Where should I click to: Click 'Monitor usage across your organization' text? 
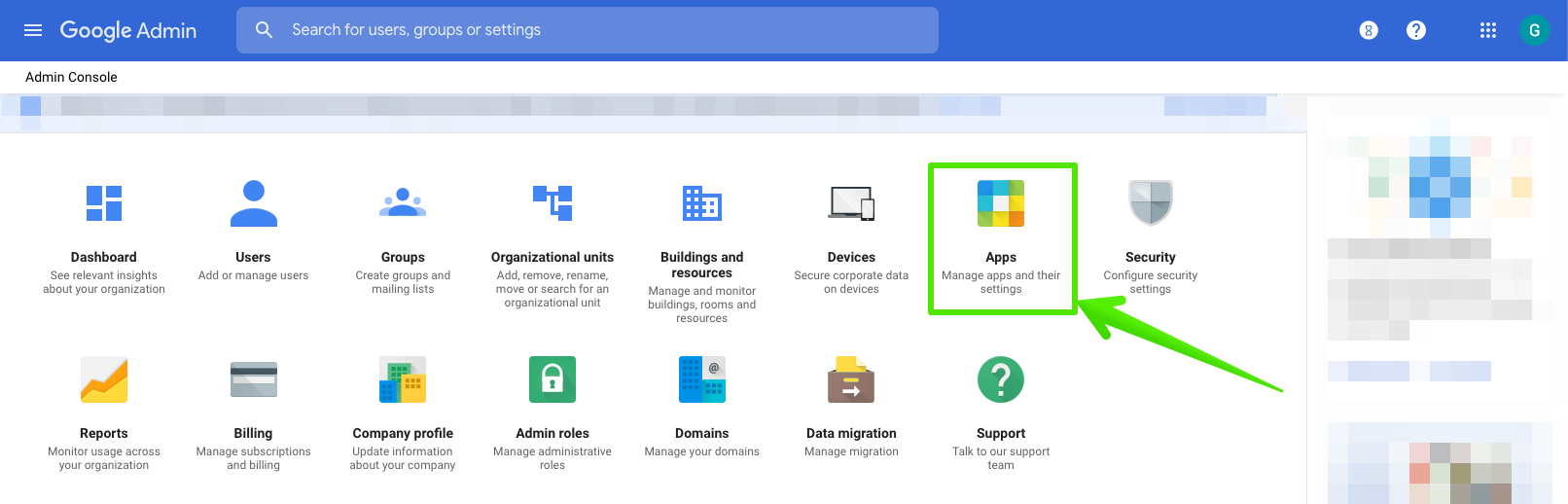[x=104, y=458]
